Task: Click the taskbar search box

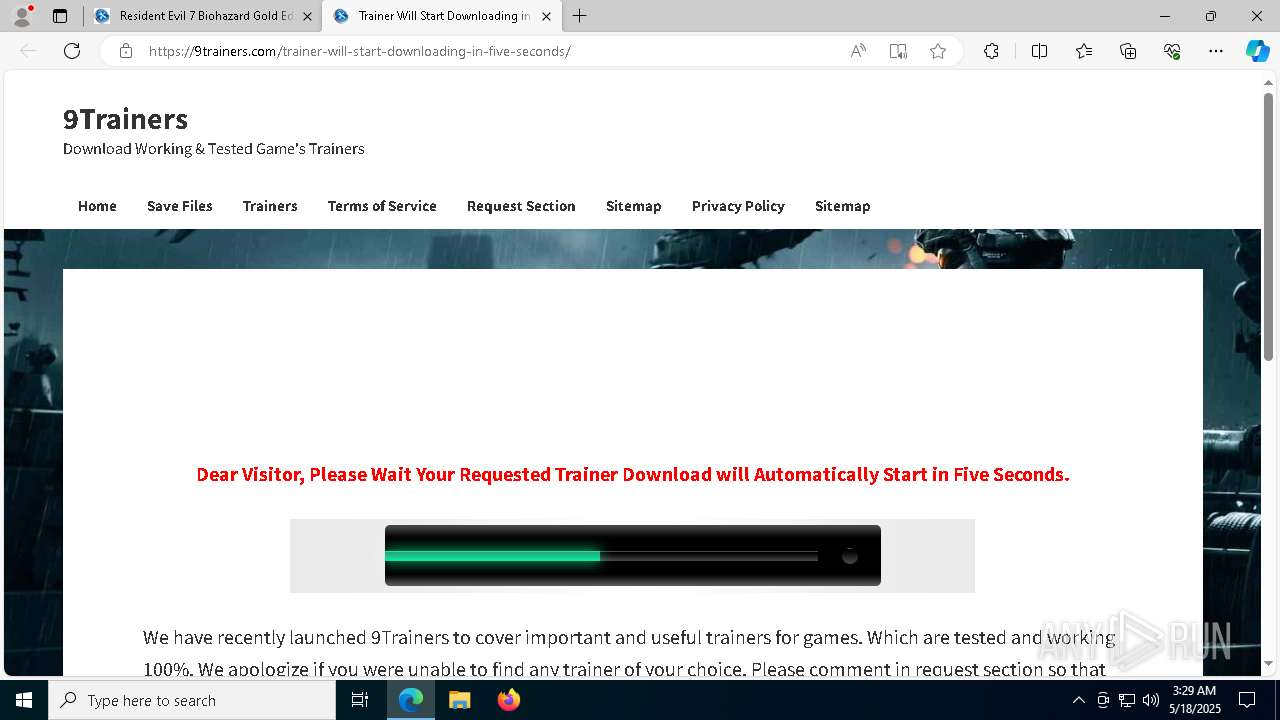Action: click(192, 700)
